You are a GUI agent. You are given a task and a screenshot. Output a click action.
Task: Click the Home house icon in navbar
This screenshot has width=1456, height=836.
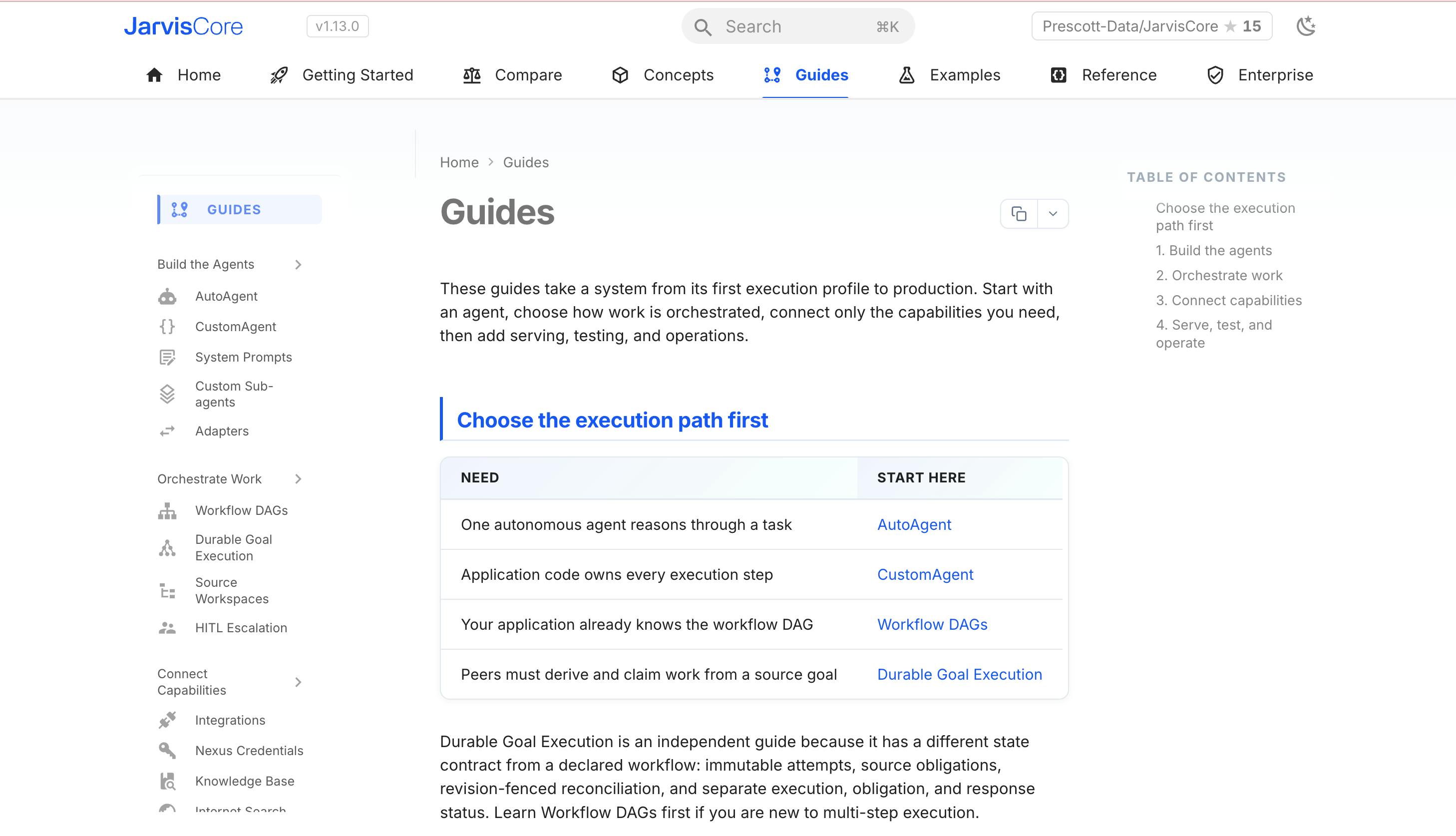pos(154,75)
